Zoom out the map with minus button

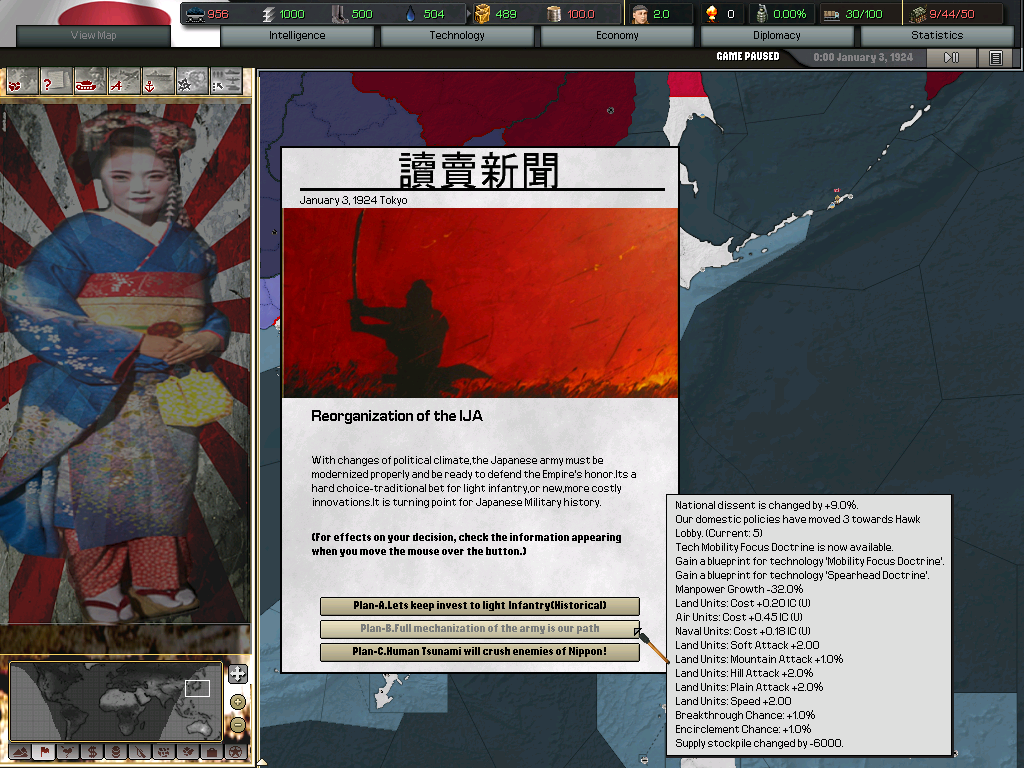point(237,724)
